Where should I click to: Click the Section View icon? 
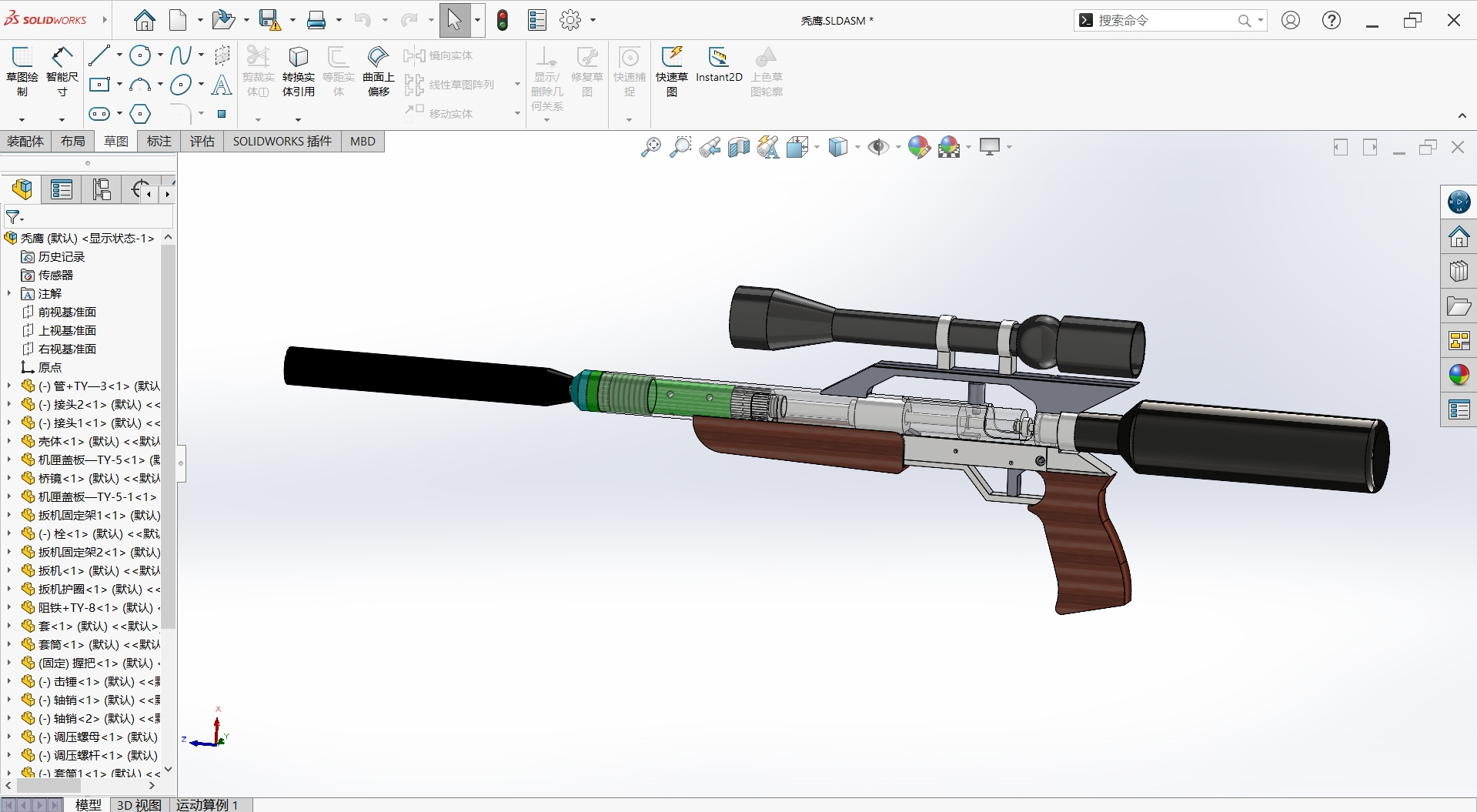point(739,147)
